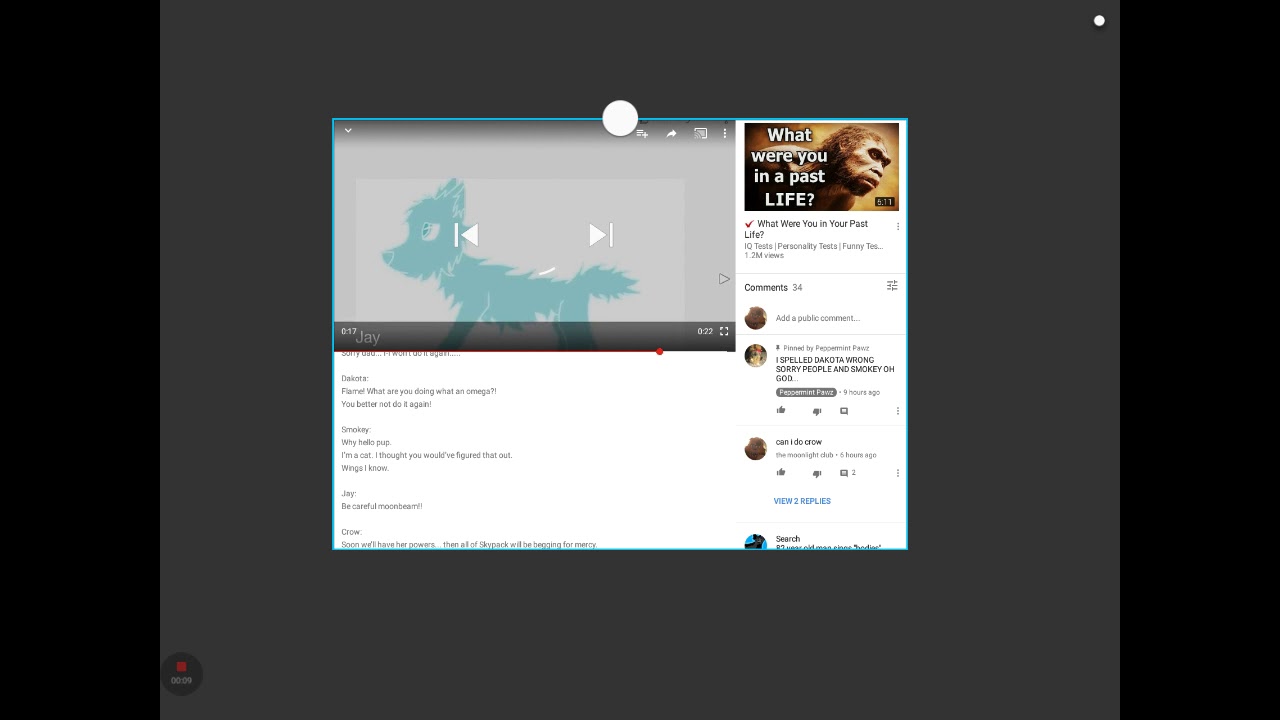Viewport: 1280px width, 720px height.
Task: Dislike the 'can i do crow' comment
Action: [817, 473]
